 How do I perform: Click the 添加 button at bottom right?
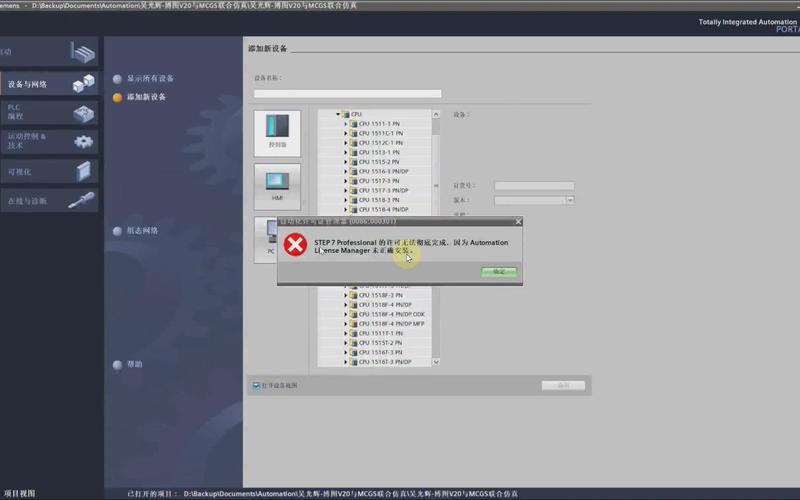pyautogui.click(x=563, y=386)
